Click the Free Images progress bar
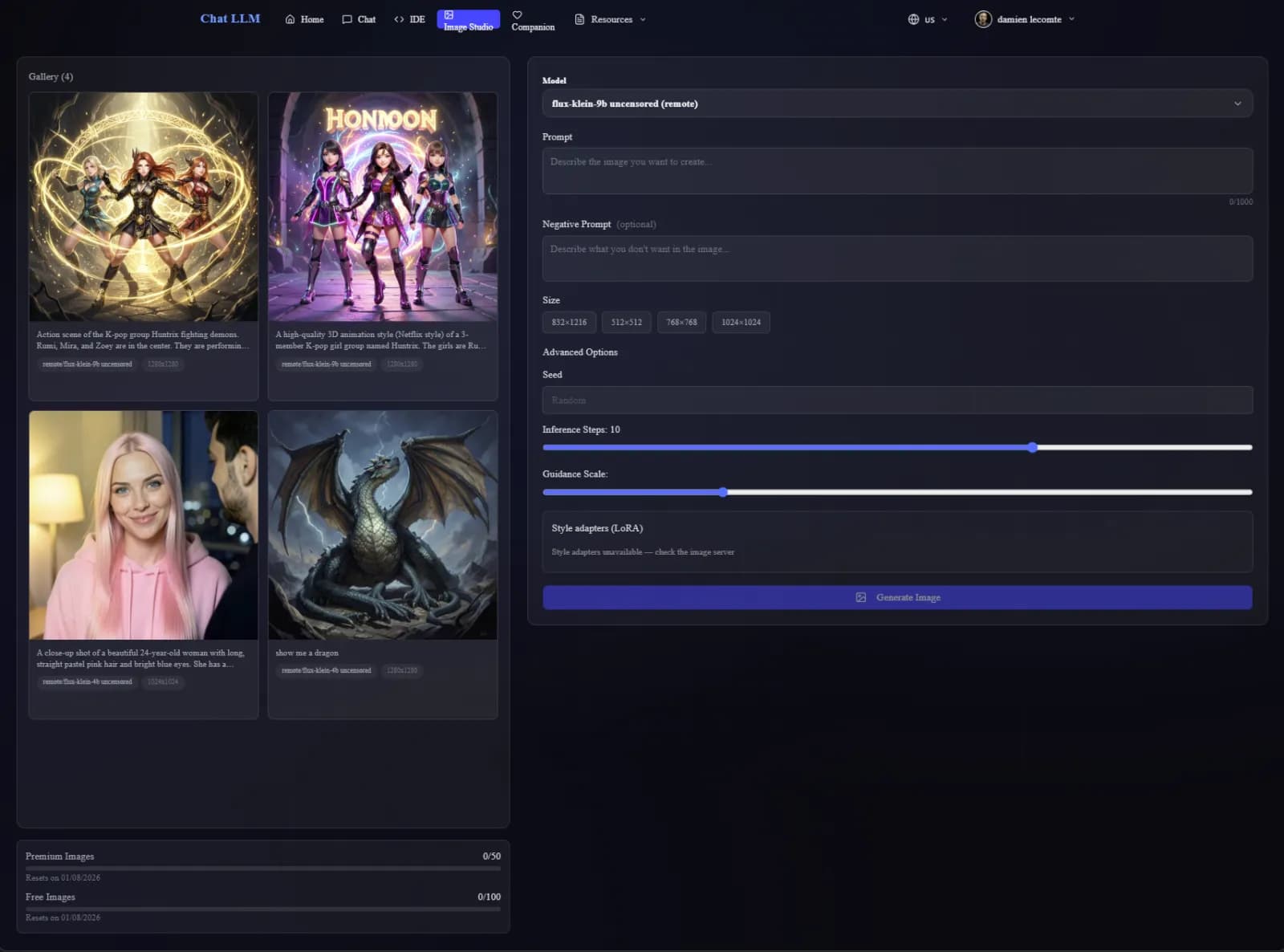Image resolution: width=1284 pixels, height=952 pixels. tap(263, 909)
